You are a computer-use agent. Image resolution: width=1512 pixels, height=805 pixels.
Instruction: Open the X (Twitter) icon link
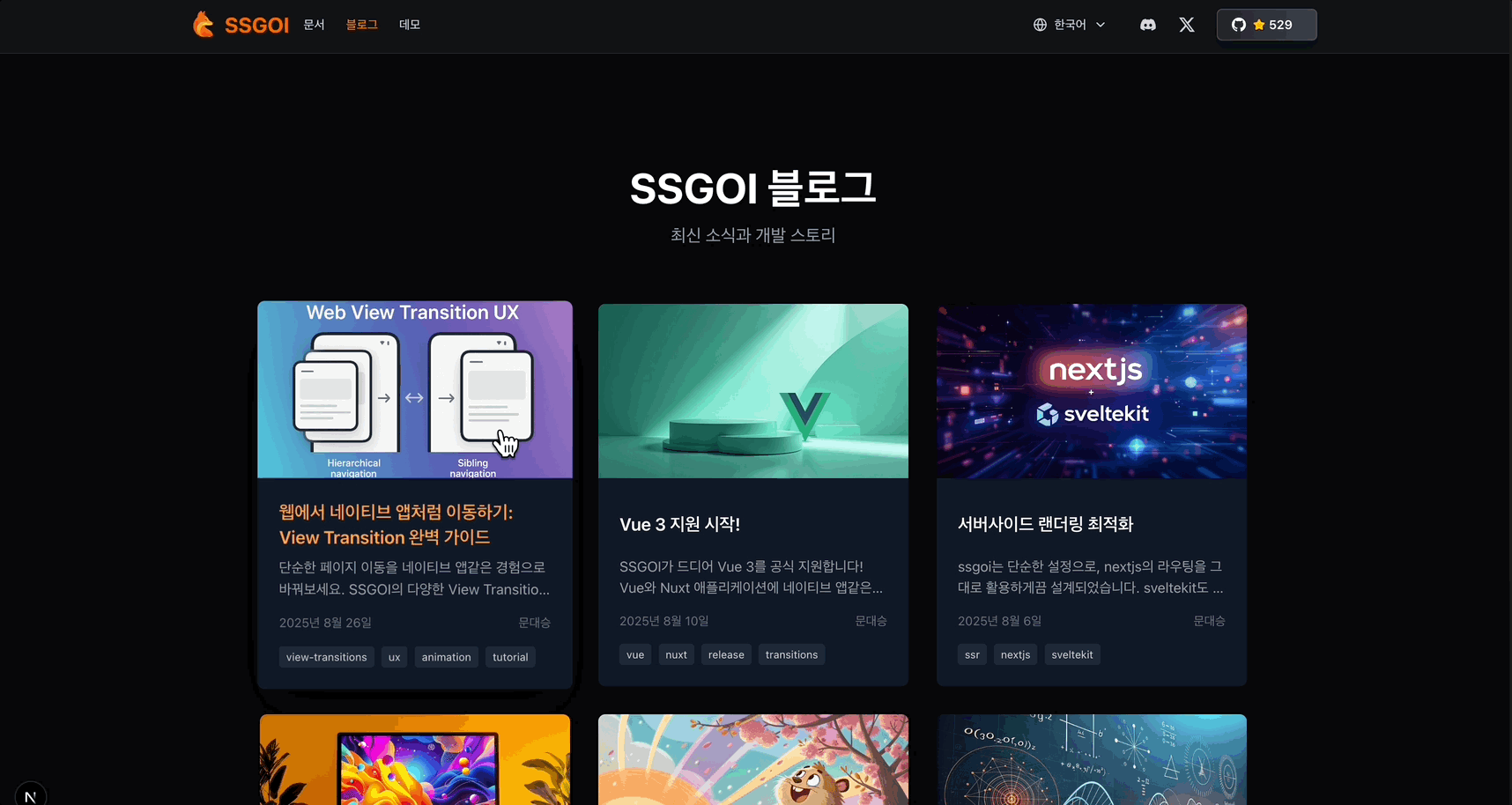tap(1187, 25)
